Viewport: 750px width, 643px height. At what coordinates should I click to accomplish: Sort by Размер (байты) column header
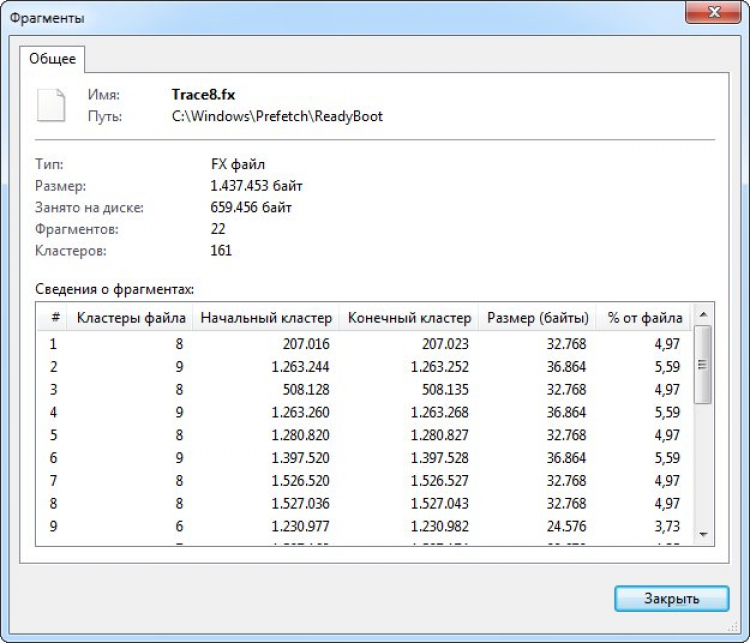tap(538, 317)
